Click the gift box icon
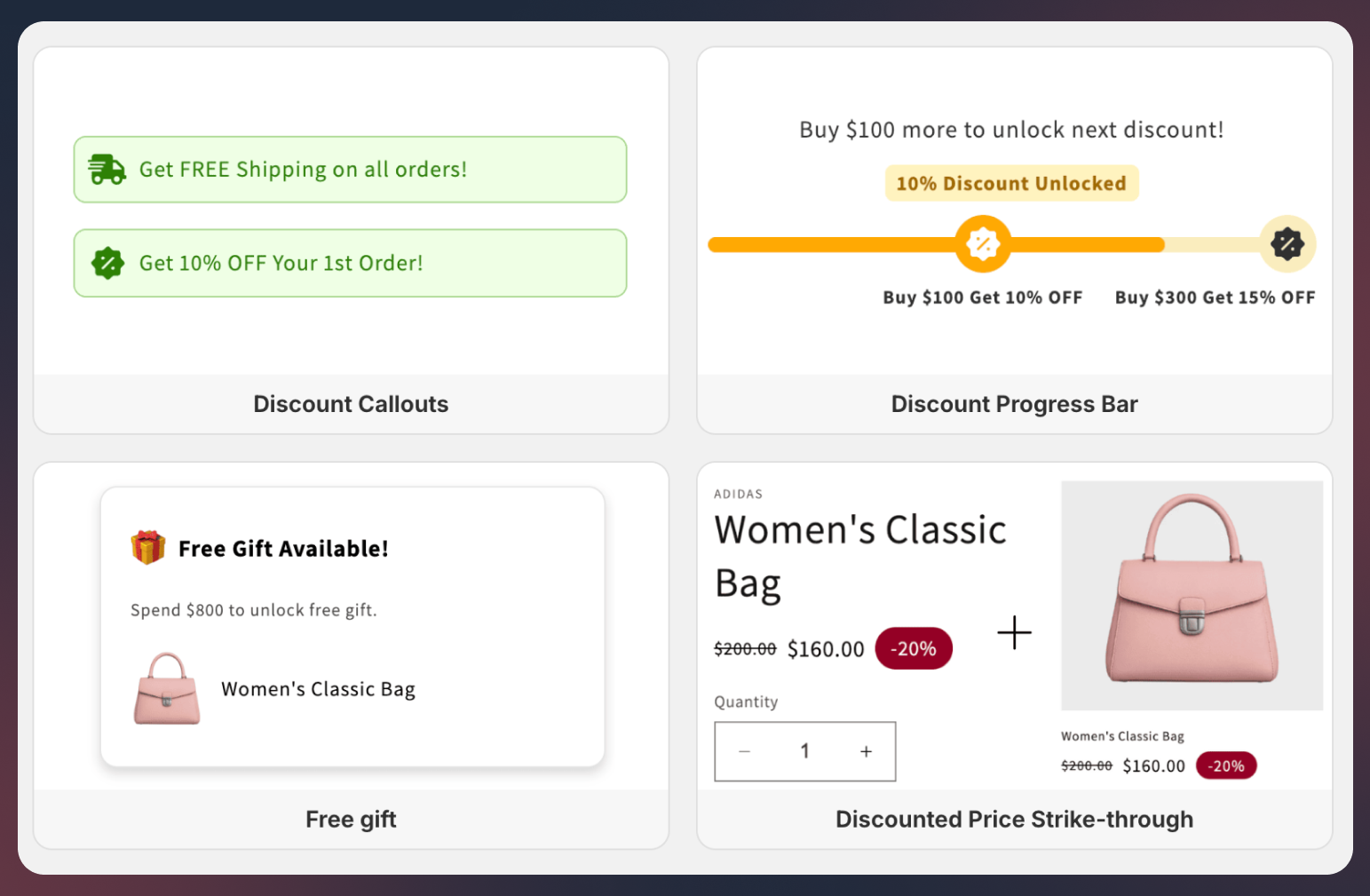Viewport: 1370px width, 896px height. tap(148, 547)
